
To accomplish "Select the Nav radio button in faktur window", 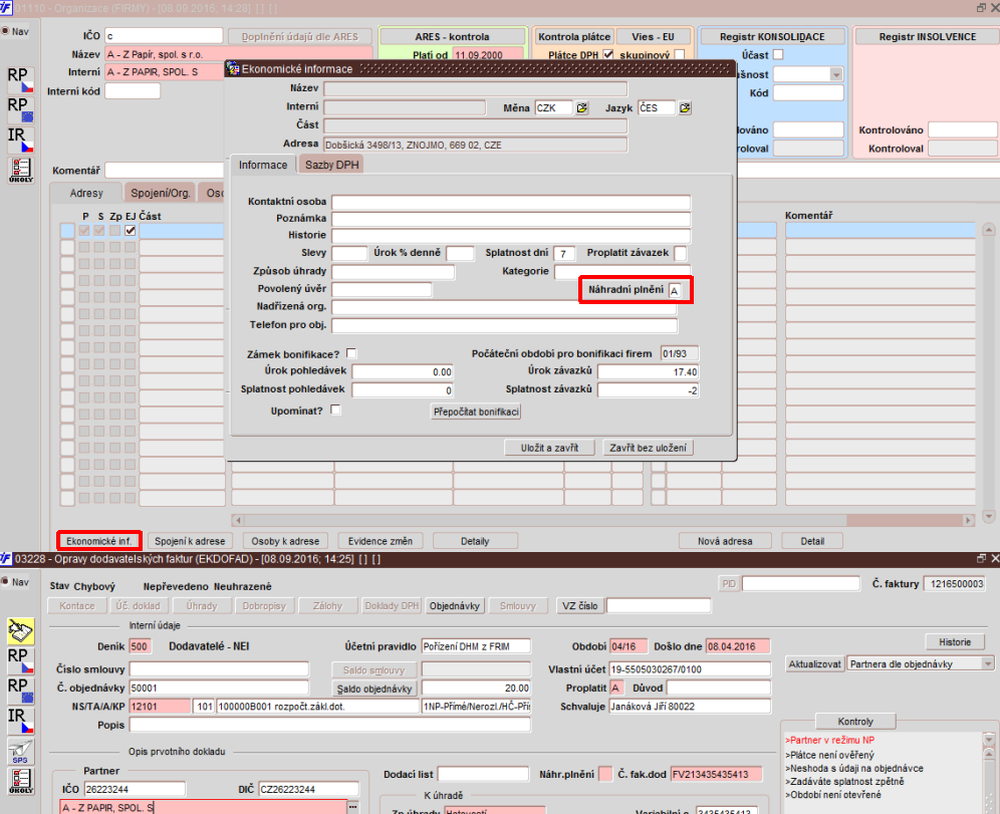I will click(6, 581).
